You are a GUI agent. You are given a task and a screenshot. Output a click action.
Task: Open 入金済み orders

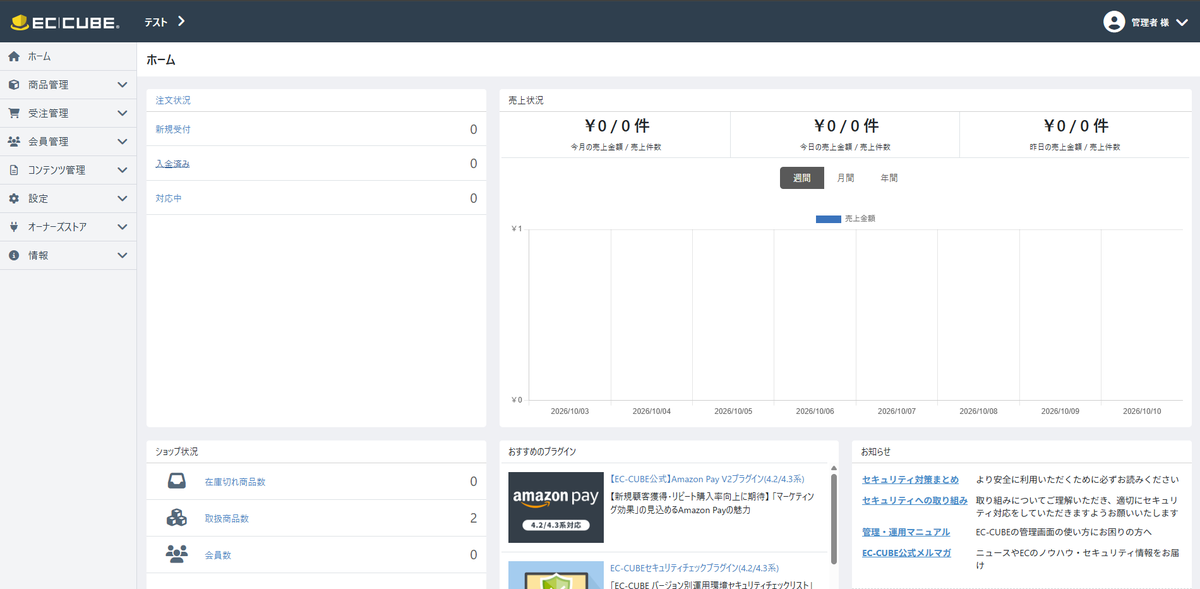coord(173,163)
